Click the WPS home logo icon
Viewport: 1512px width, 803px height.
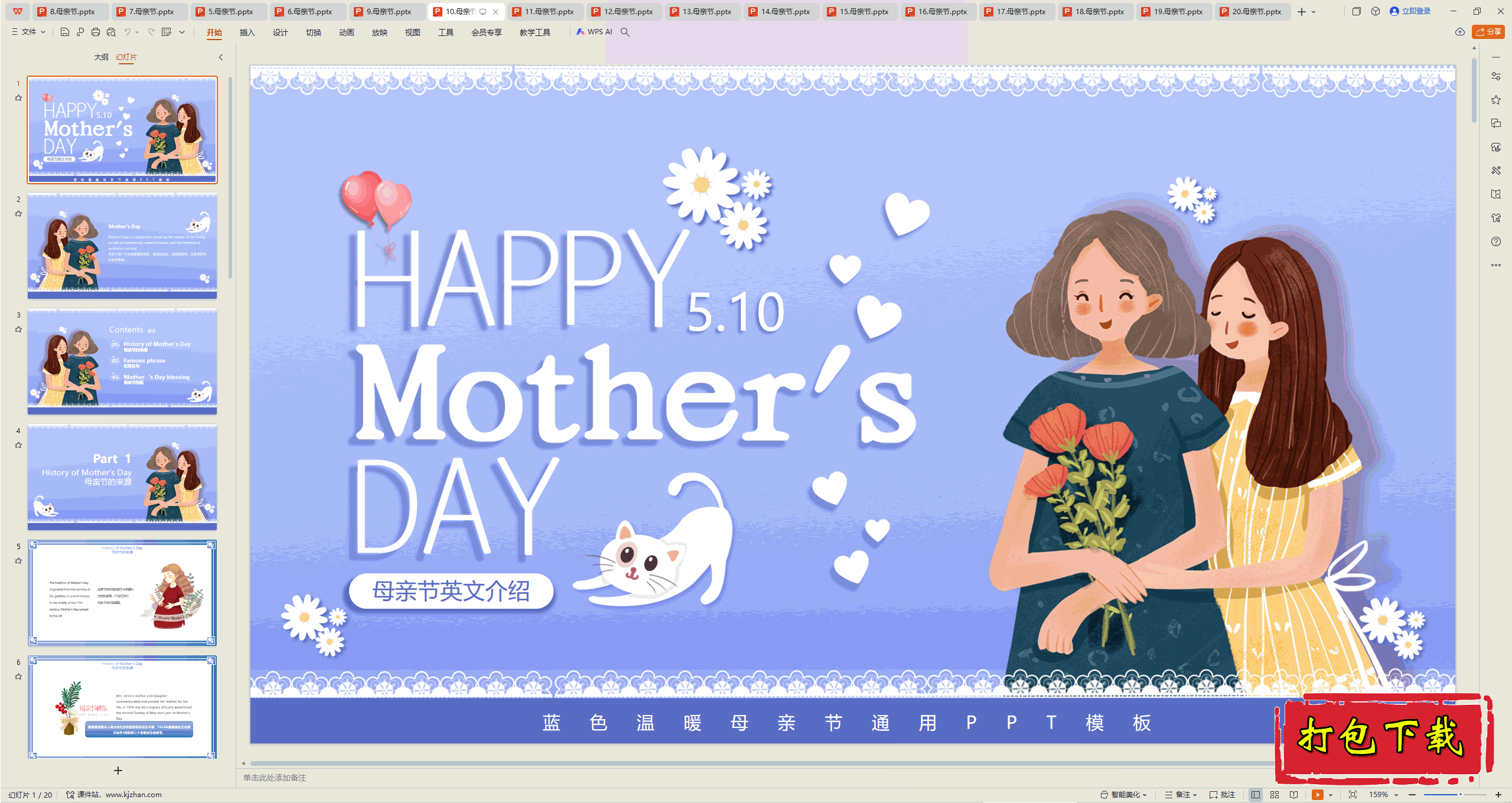[18, 11]
